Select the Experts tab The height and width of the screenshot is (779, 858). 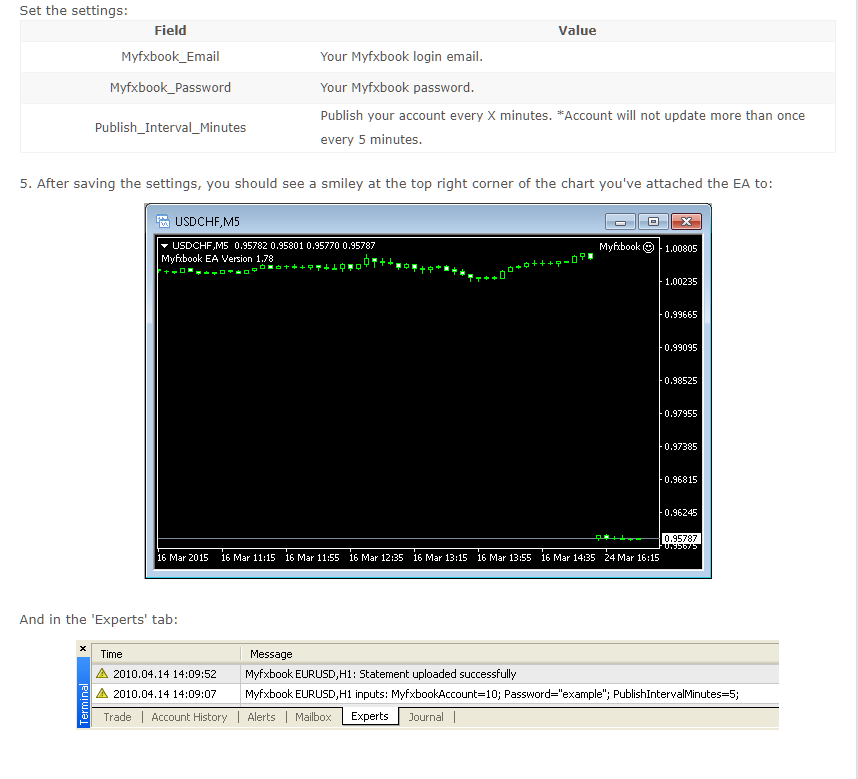(x=370, y=716)
